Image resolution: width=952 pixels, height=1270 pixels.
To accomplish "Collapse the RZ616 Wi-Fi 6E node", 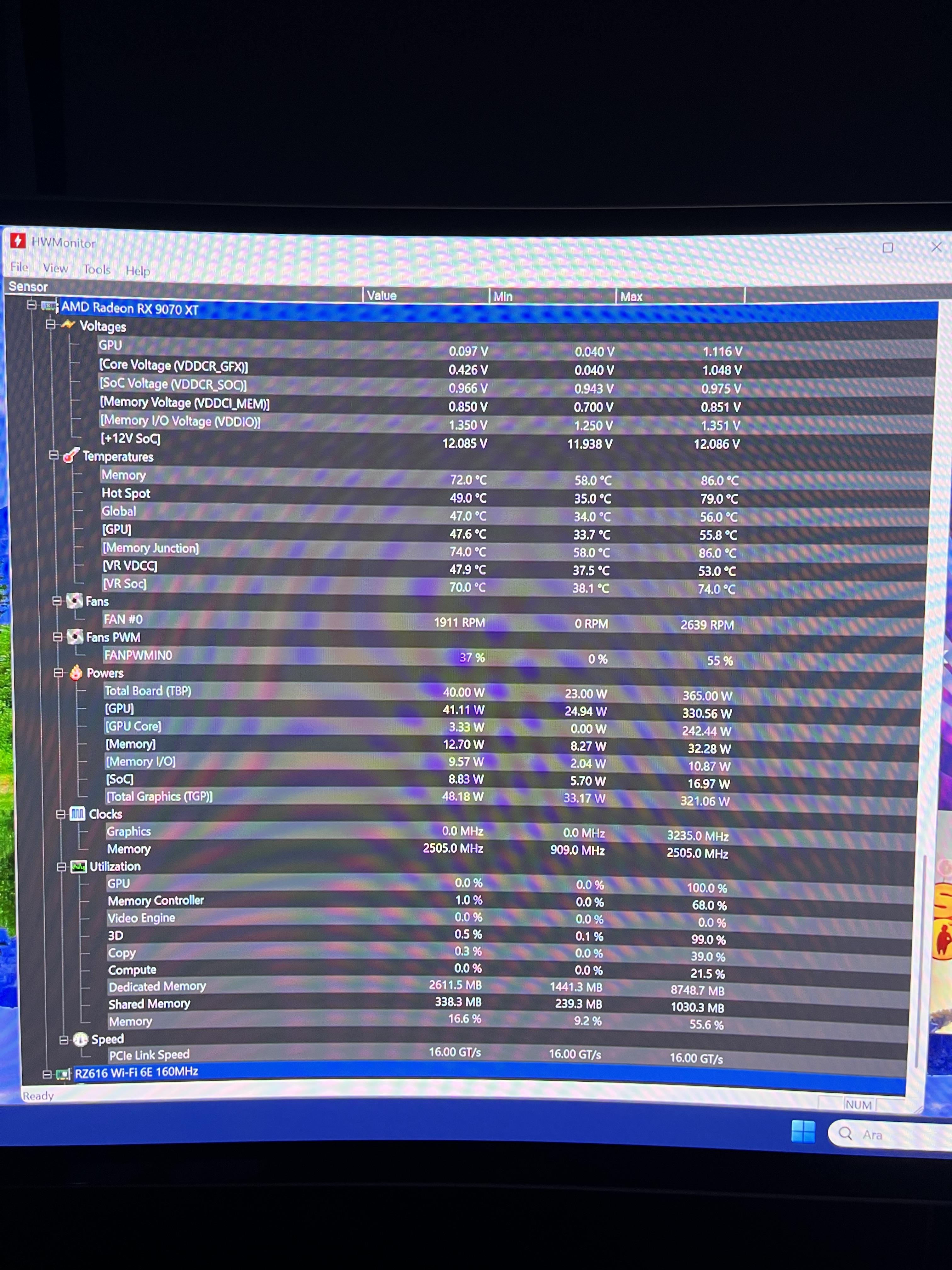I will pyautogui.click(x=47, y=1074).
